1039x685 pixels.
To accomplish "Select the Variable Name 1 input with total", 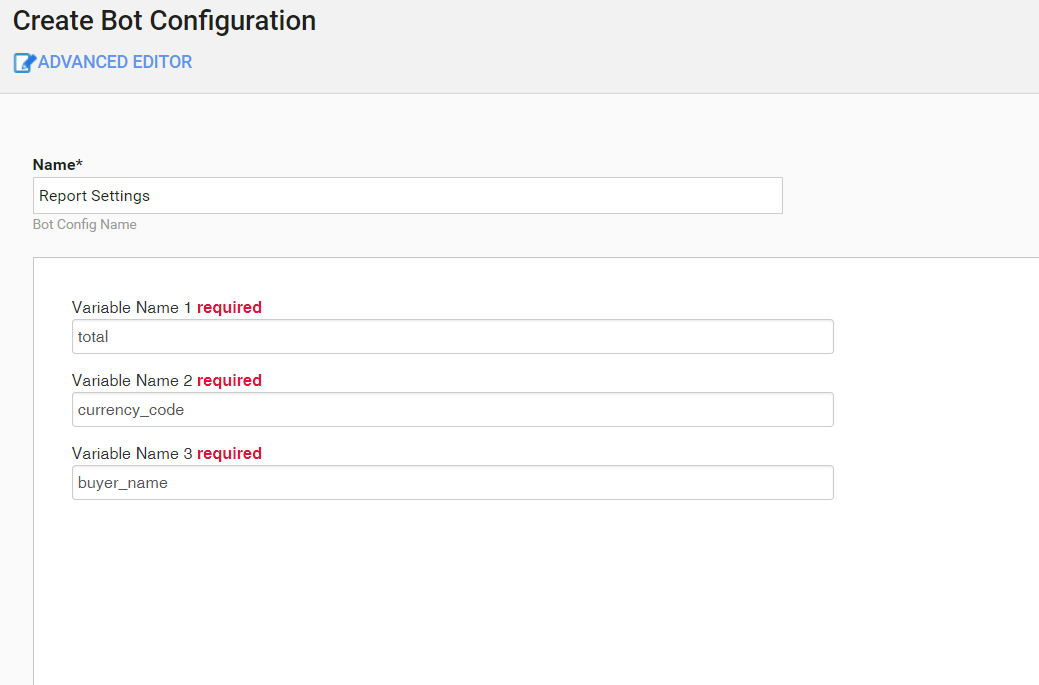I will [453, 337].
